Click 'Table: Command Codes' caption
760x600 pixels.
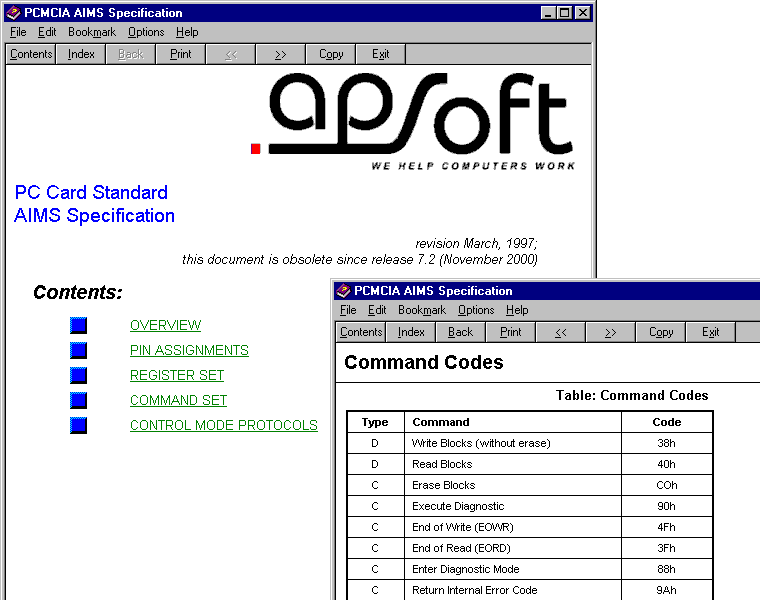pos(632,395)
